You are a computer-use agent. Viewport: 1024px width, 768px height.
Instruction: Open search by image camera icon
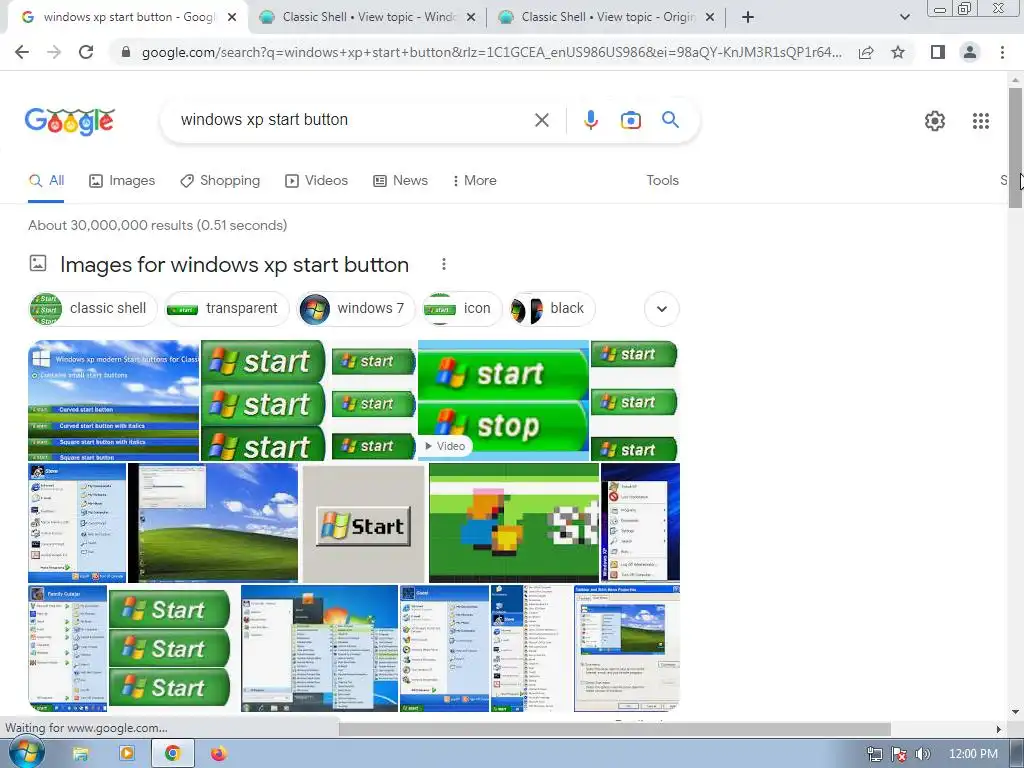(630, 120)
